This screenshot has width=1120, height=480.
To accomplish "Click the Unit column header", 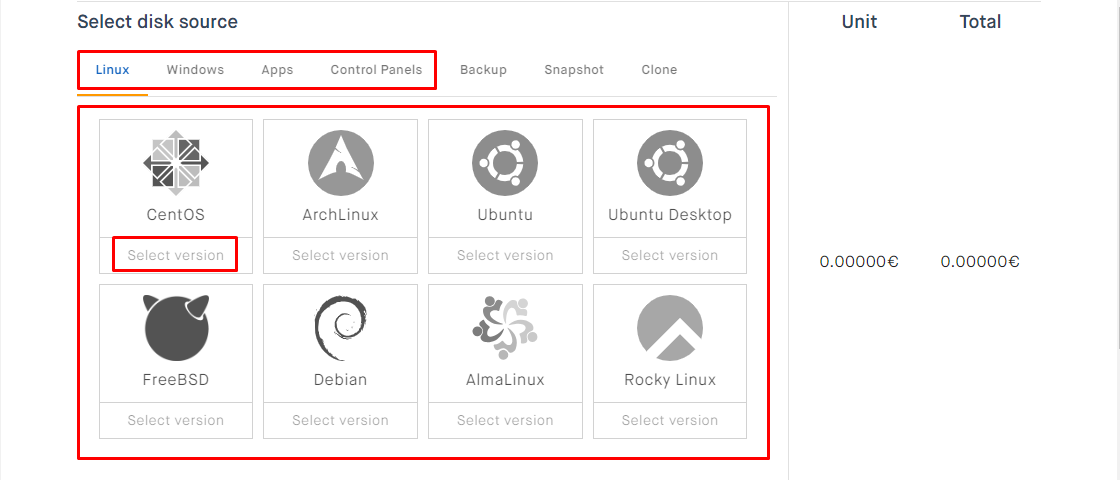I will coord(859,22).
